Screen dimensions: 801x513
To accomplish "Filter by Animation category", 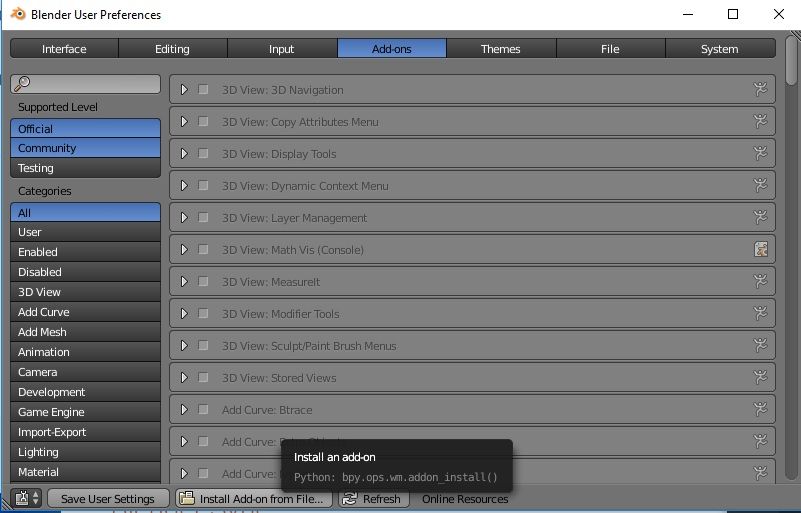I will 85,352.
